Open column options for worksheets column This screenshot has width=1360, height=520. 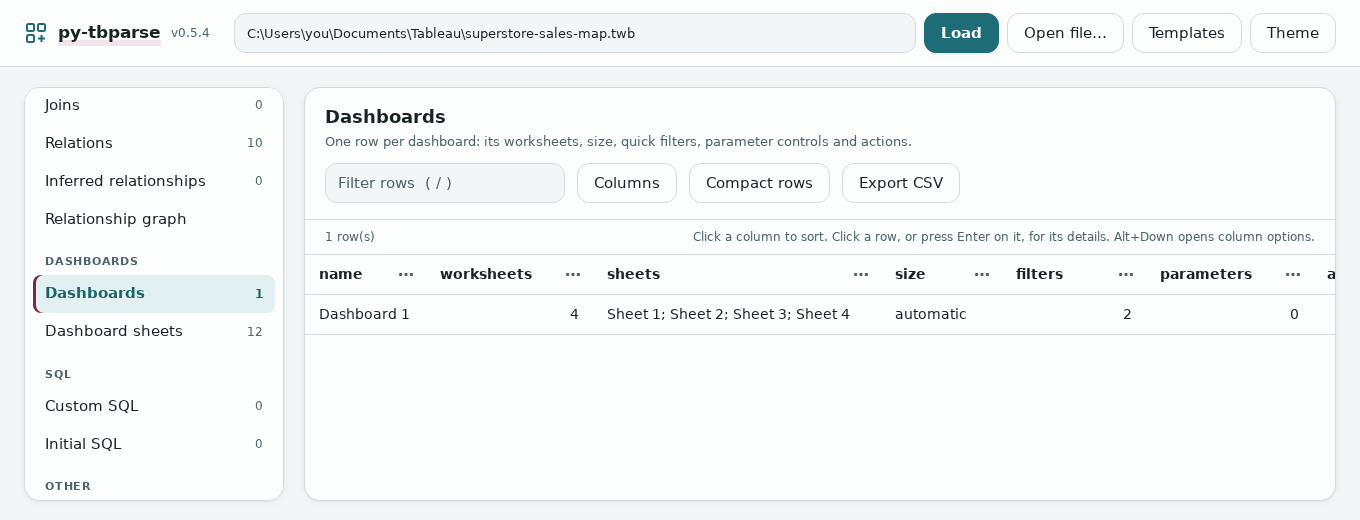(x=573, y=274)
